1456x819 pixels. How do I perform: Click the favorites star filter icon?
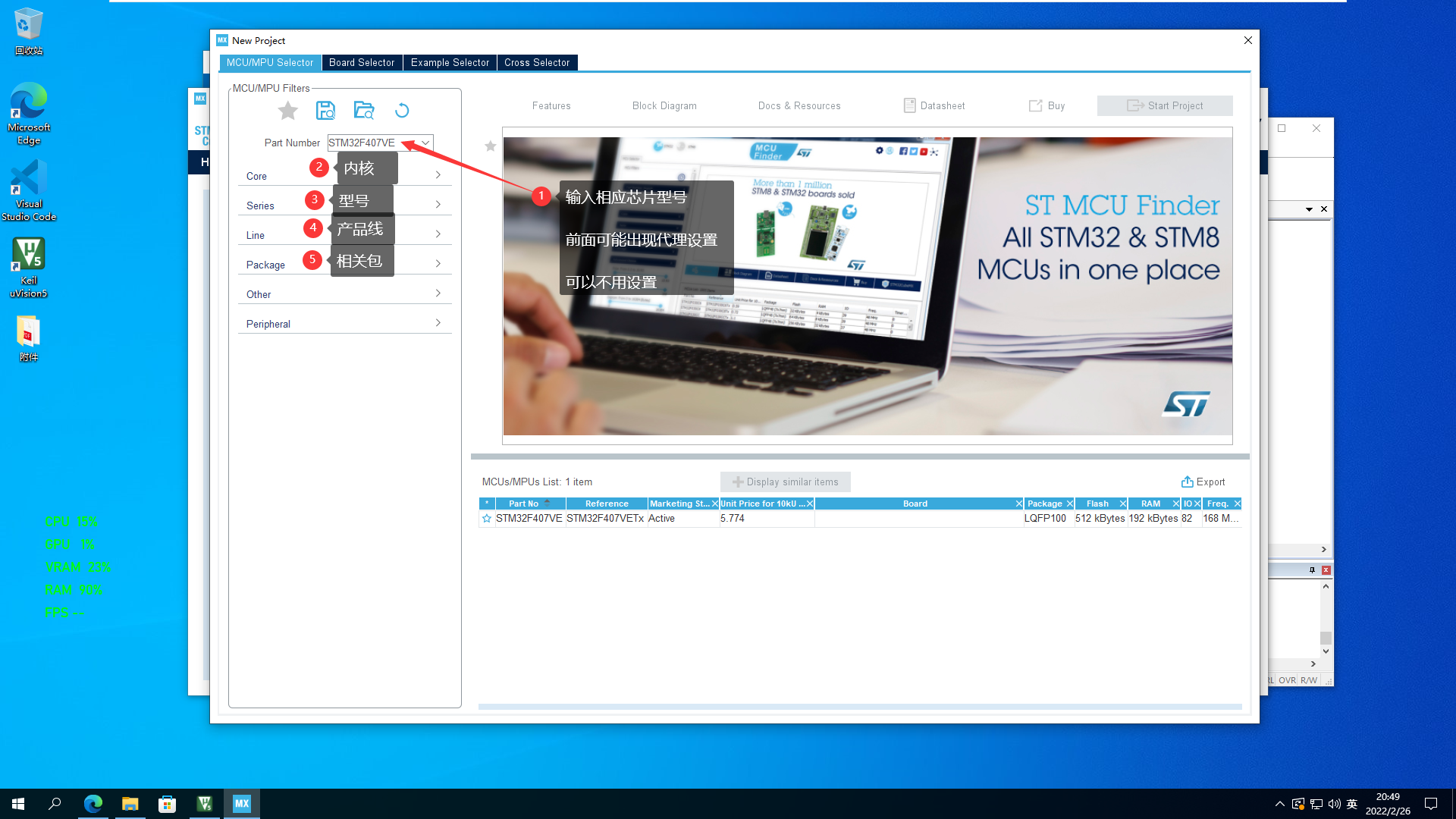(287, 111)
